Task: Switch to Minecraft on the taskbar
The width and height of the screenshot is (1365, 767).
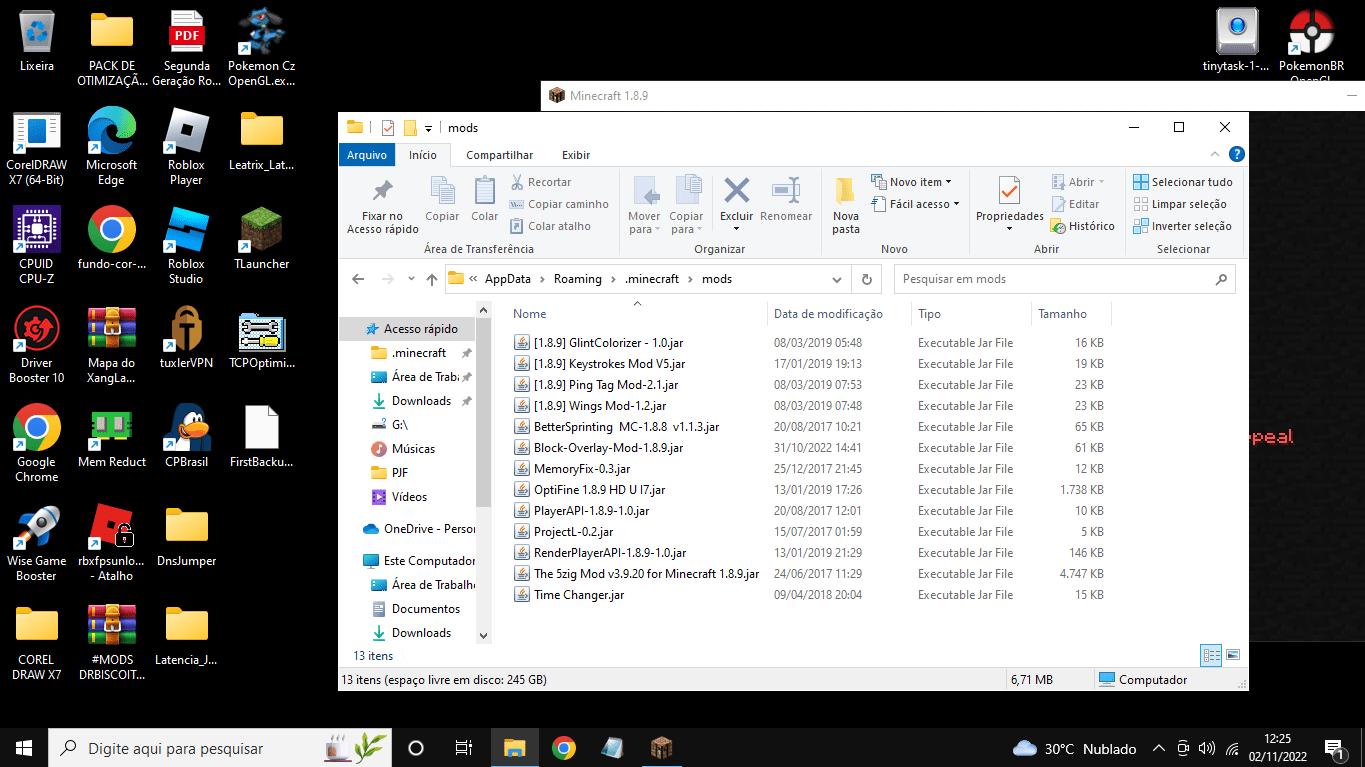Action: (x=662, y=748)
